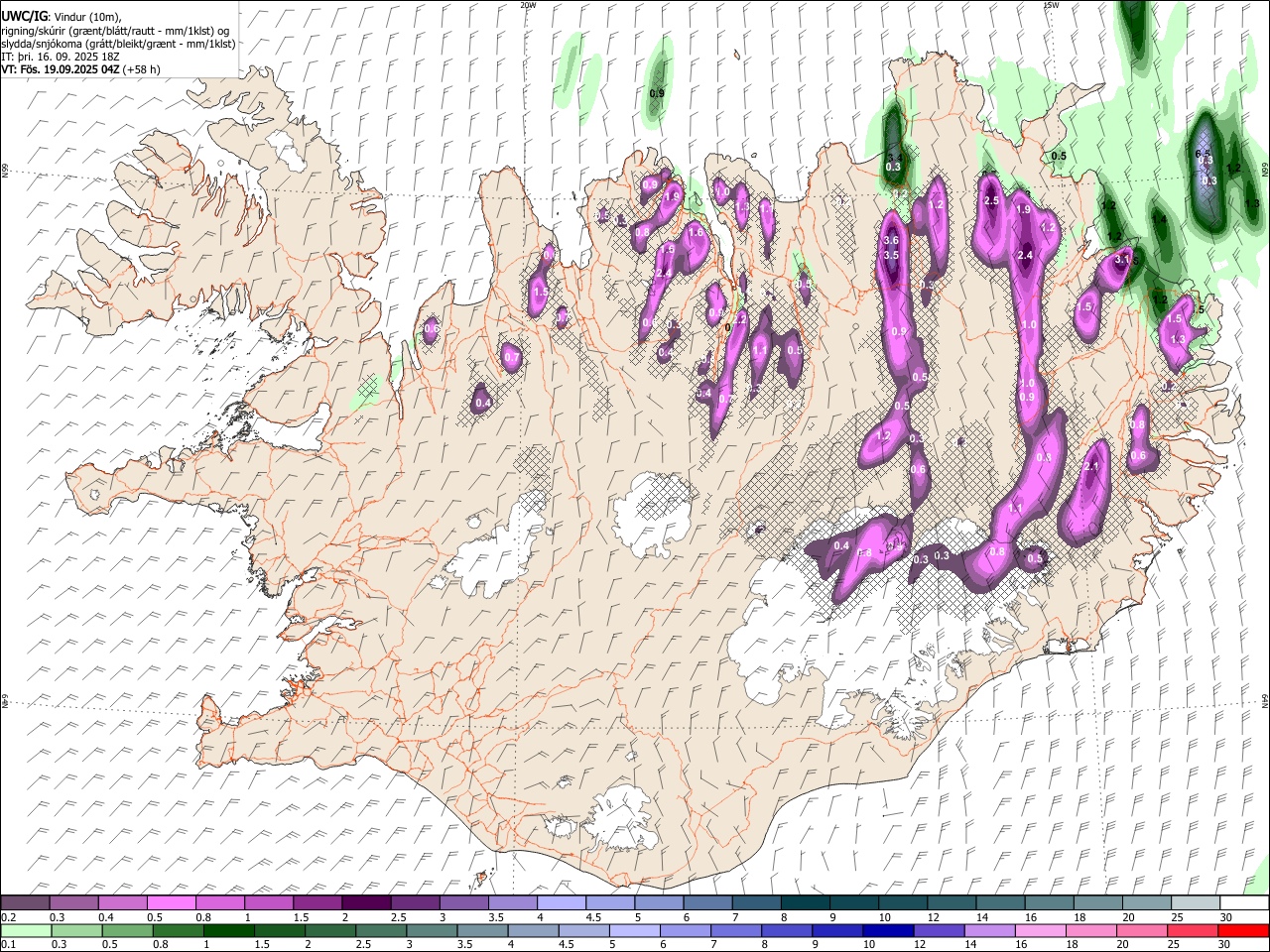Screen dimensions: 1270x952
Task: Select the top-row periwinkle swatch labeled 4
Action: [562, 903]
